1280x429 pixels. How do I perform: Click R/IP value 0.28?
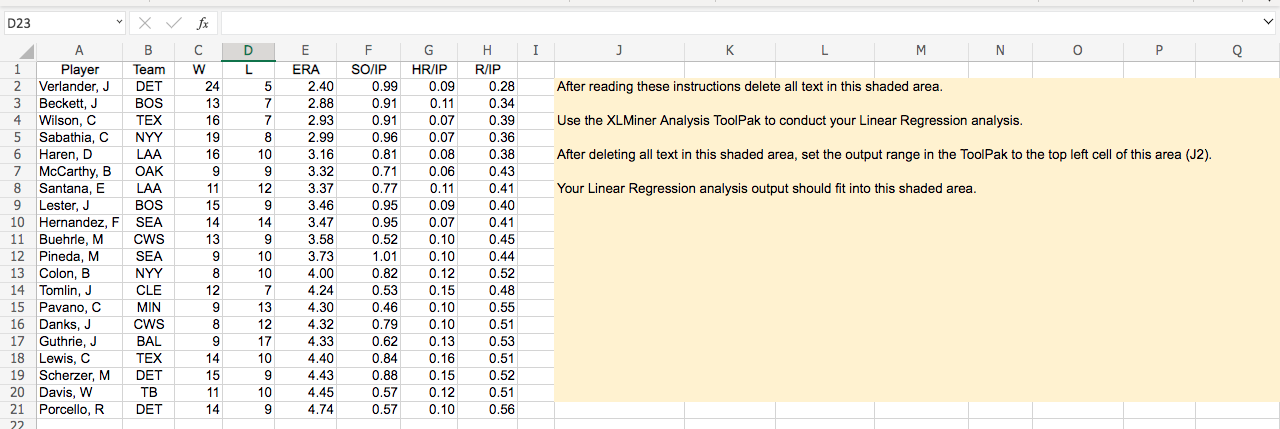pos(488,87)
